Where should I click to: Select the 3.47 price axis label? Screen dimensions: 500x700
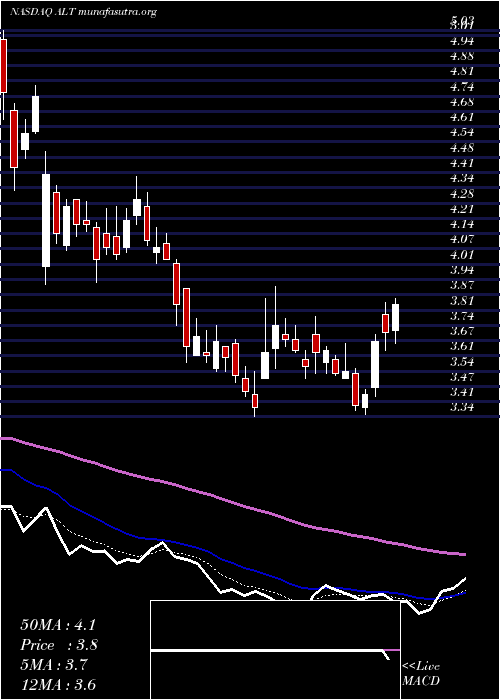coord(462,377)
